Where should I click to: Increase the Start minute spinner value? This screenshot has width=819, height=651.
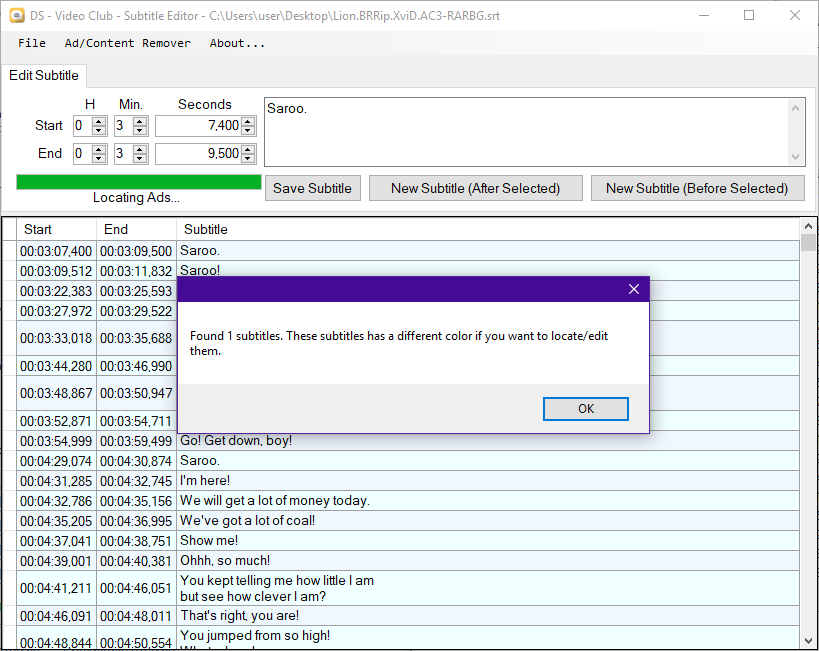(x=139, y=121)
